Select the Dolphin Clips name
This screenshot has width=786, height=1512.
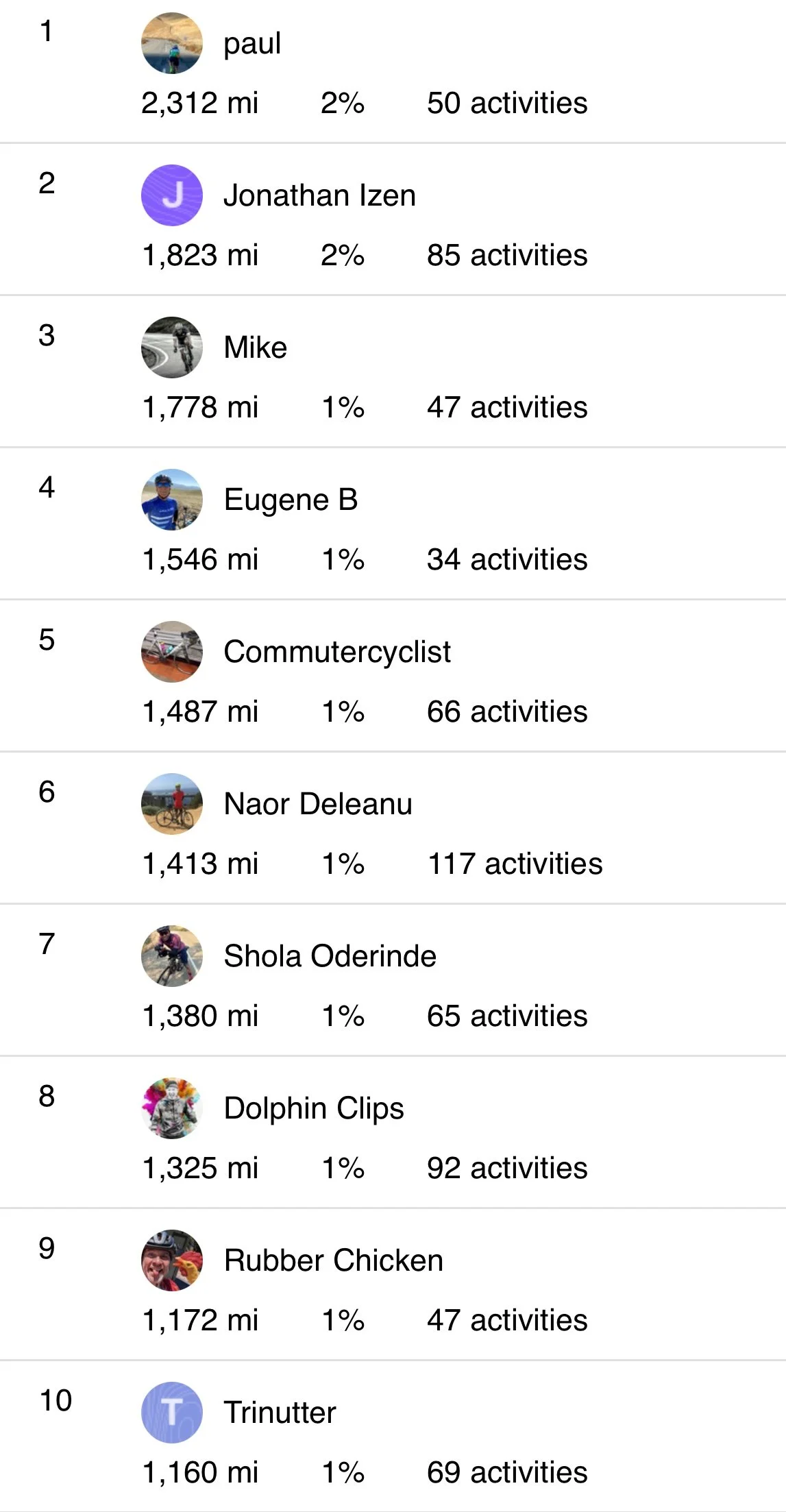[x=314, y=1109]
